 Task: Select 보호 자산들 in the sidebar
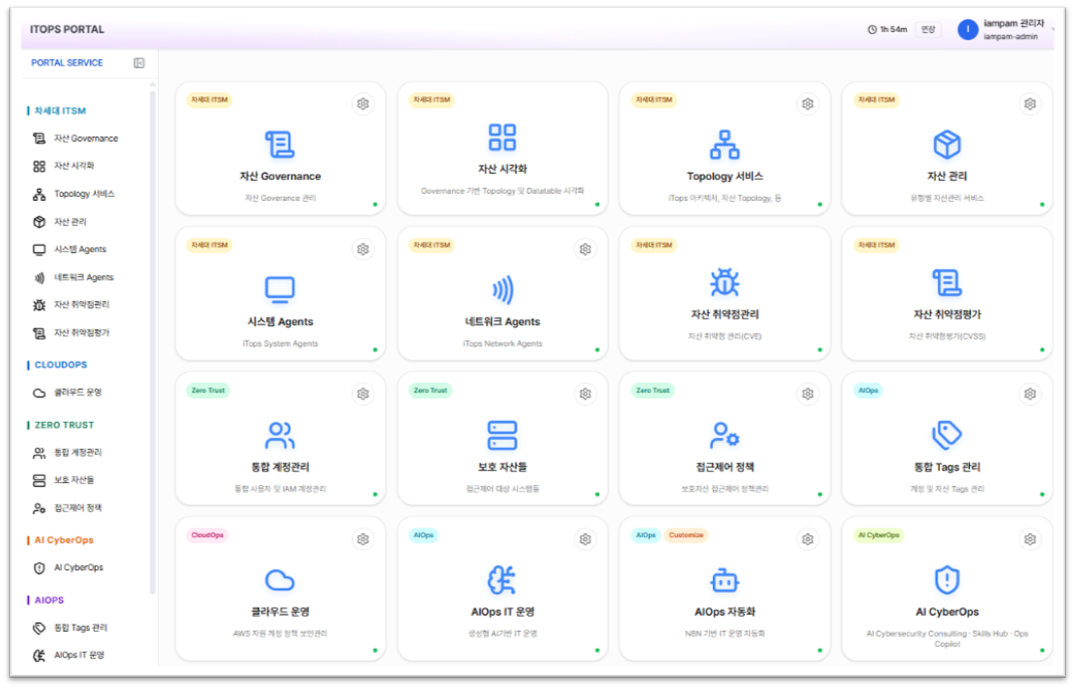(63, 481)
